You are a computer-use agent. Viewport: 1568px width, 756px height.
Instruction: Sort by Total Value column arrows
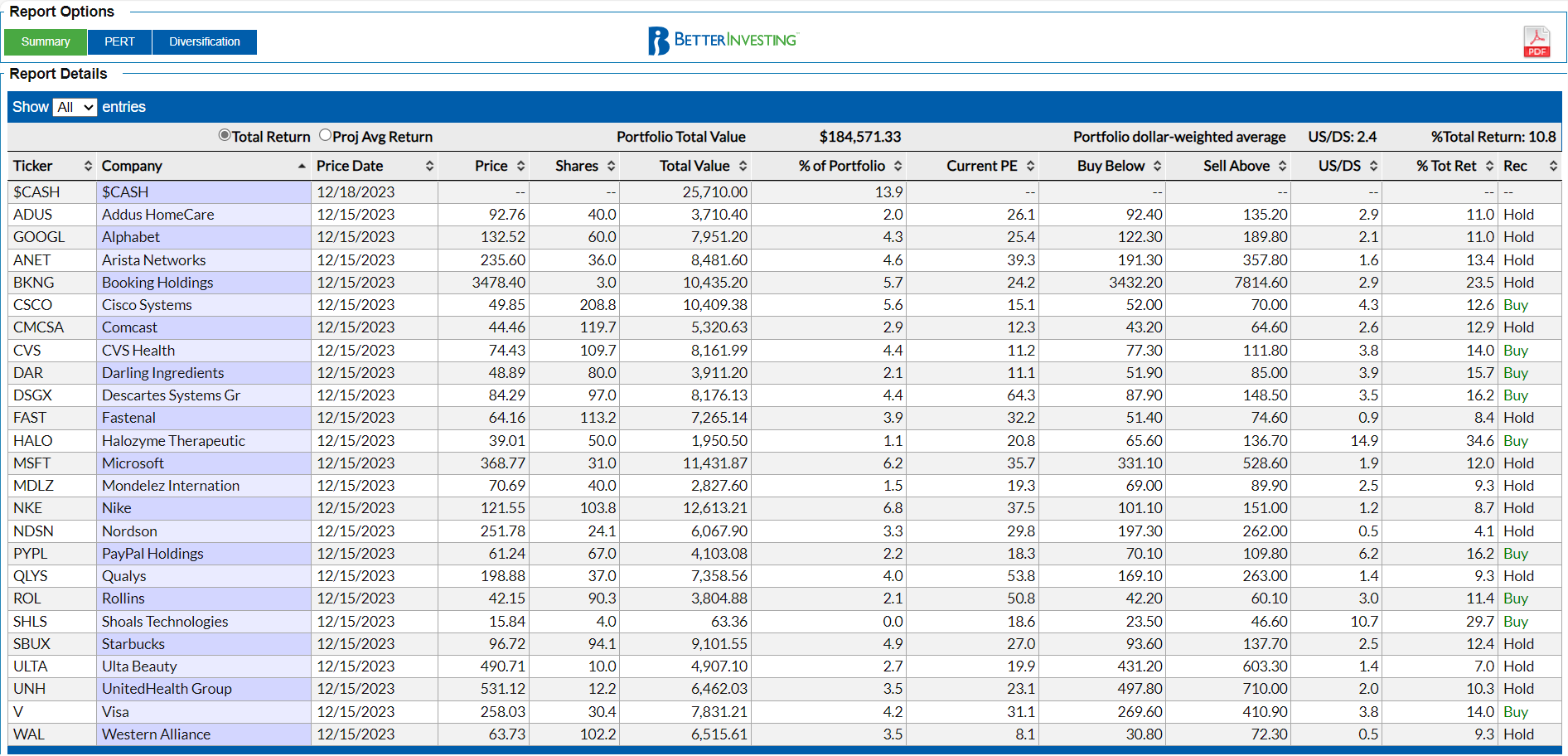743,166
